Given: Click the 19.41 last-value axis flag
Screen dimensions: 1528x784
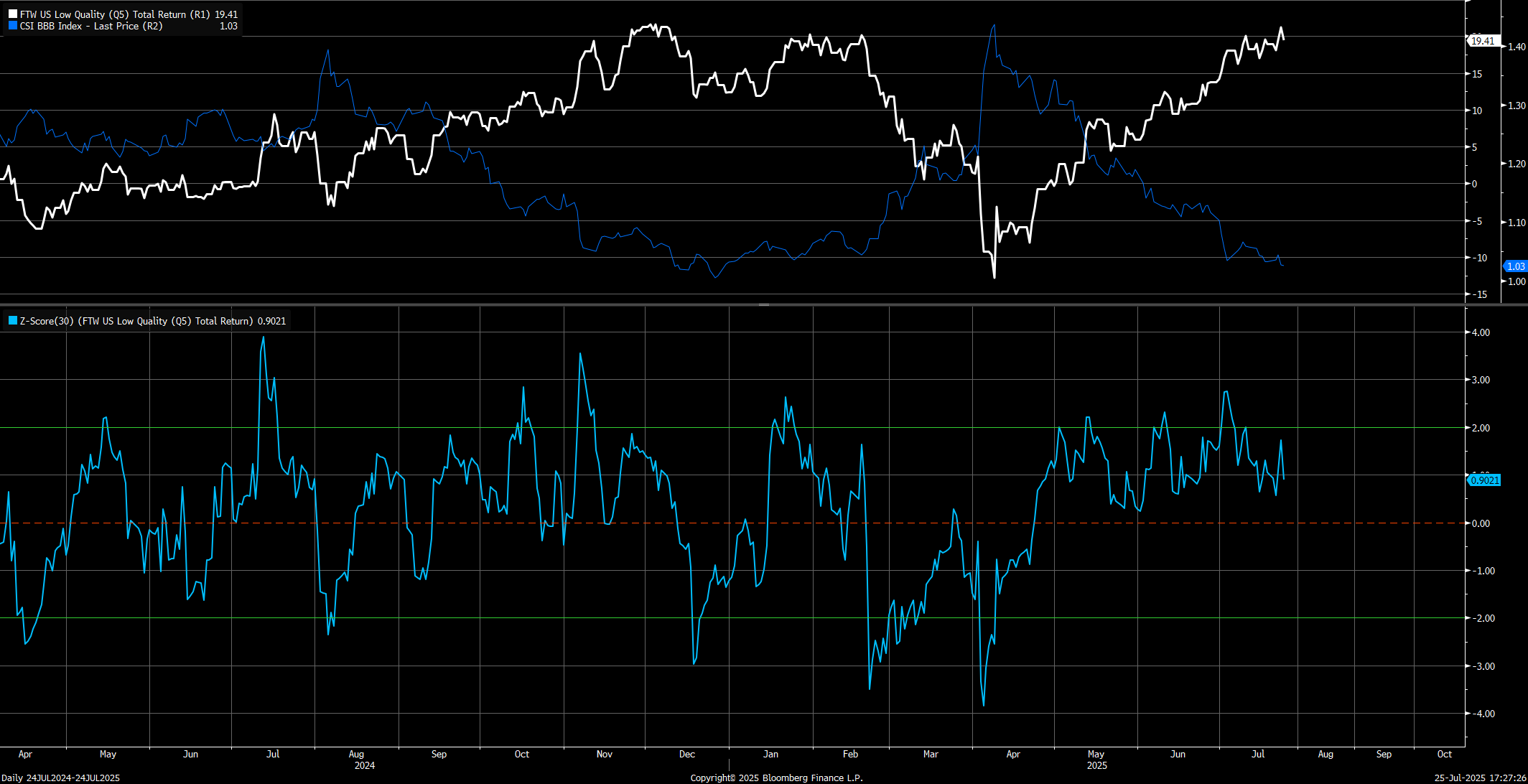Looking at the screenshot, I should (x=1482, y=41).
